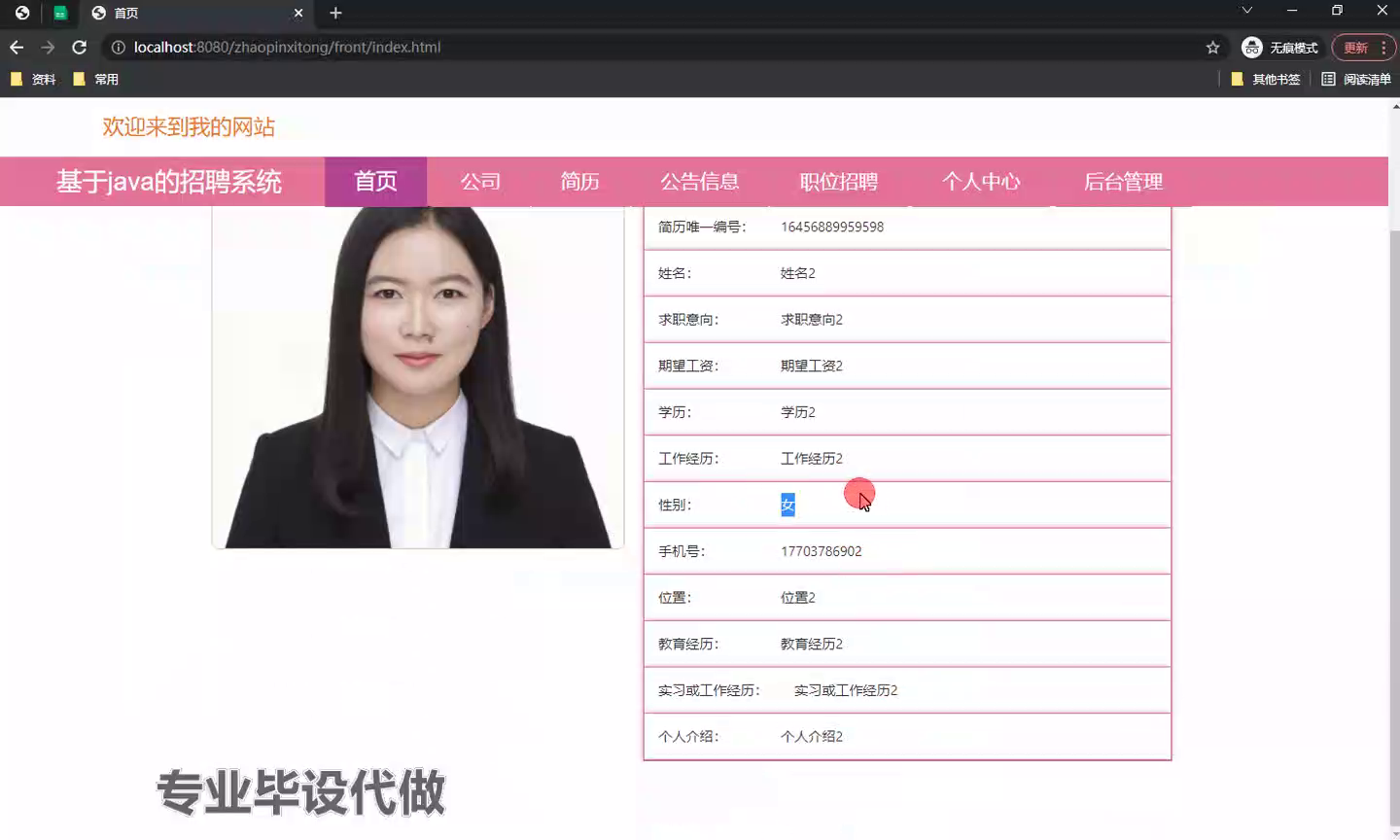Click the 教育经历2 value
Image resolution: width=1400 pixels, height=840 pixels.
point(812,644)
